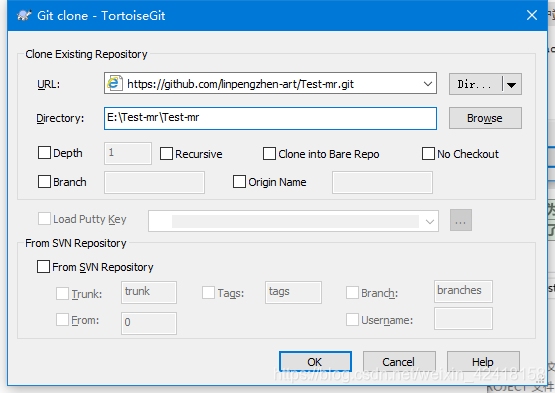Check the No Checkout option
The image size is (555, 393).
tap(428, 154)
